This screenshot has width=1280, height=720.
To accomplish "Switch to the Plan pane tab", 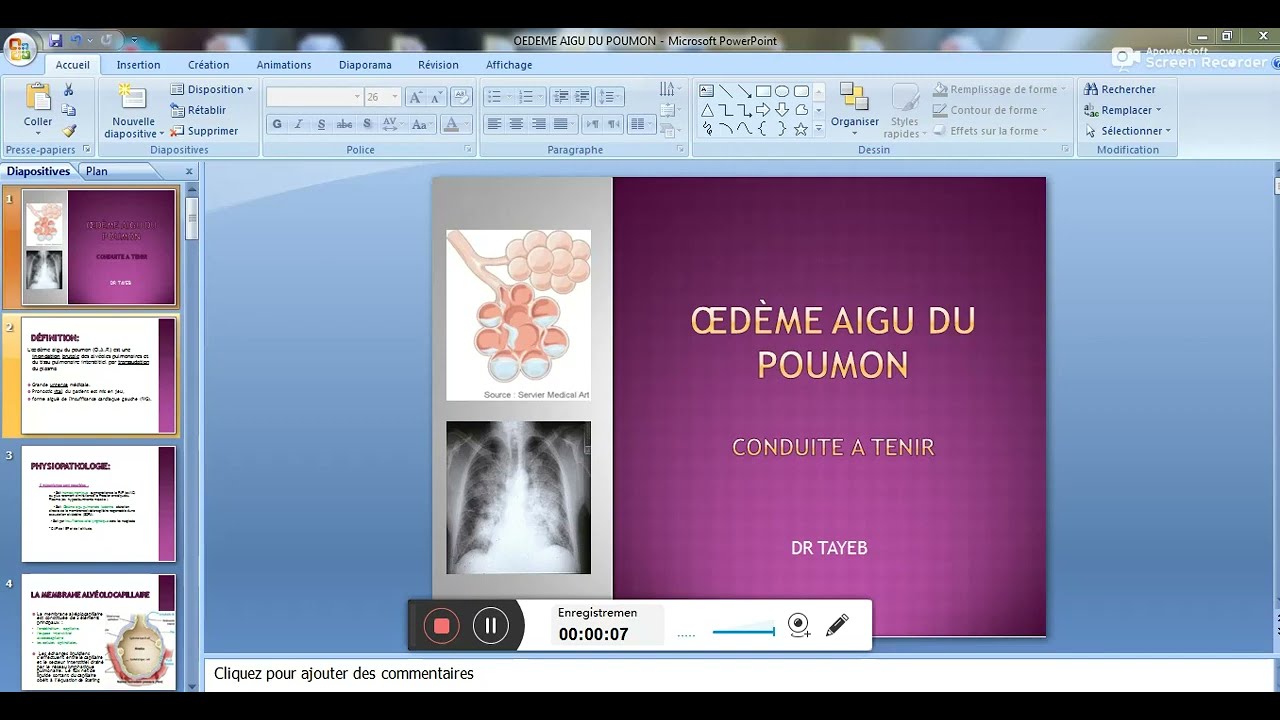I will [x=97, y=171].
